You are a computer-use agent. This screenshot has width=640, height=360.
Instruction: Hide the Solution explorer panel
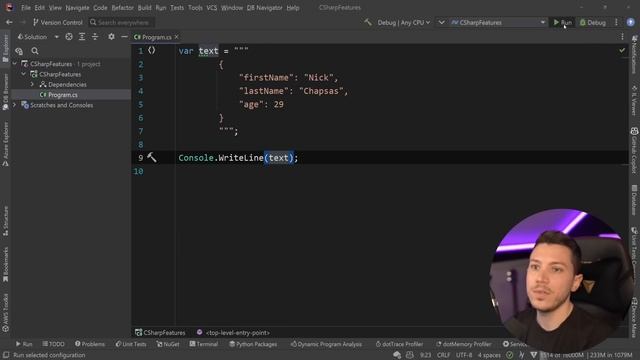coord(124,37)
